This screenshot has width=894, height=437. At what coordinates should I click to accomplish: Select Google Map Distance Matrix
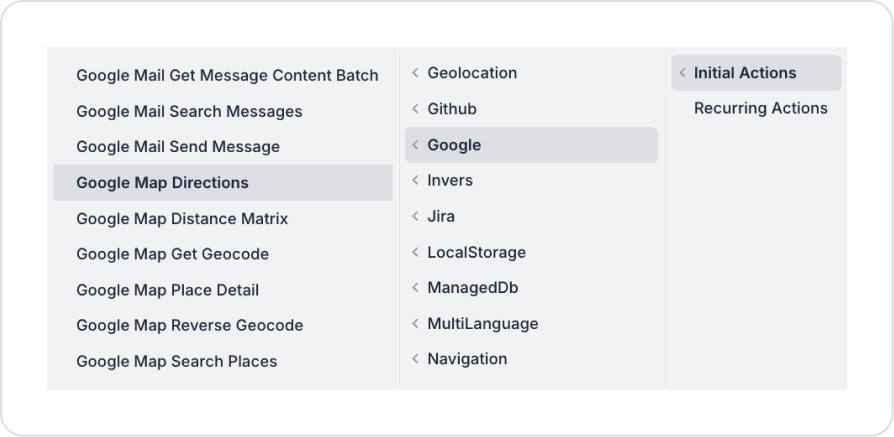(x=182, y=218)
